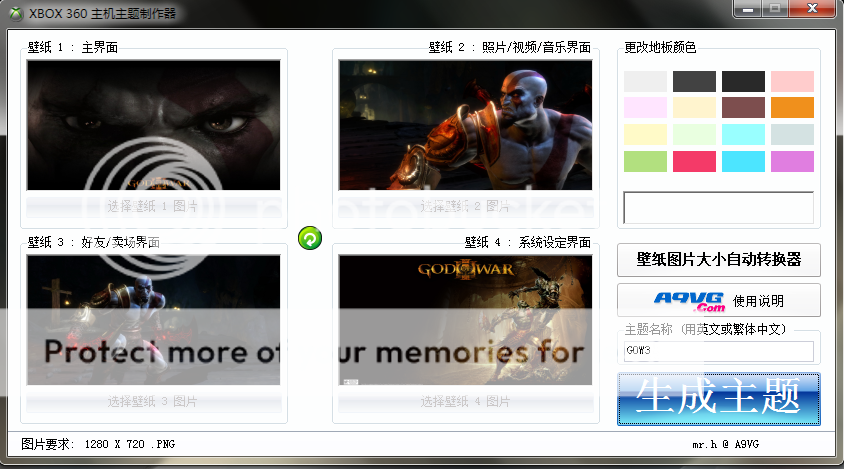Select the violet purple color swatch
The width and height of the screenshot is (844, 469).
tap(792, 161)
